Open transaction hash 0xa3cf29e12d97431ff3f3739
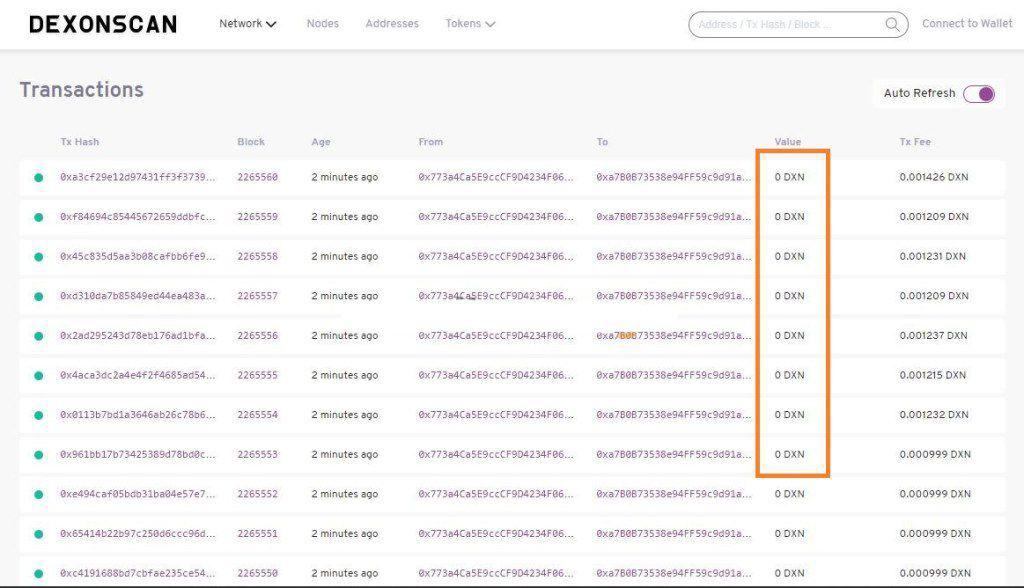The width and height of the screenshot is (1024, 588). pos(138,177)
